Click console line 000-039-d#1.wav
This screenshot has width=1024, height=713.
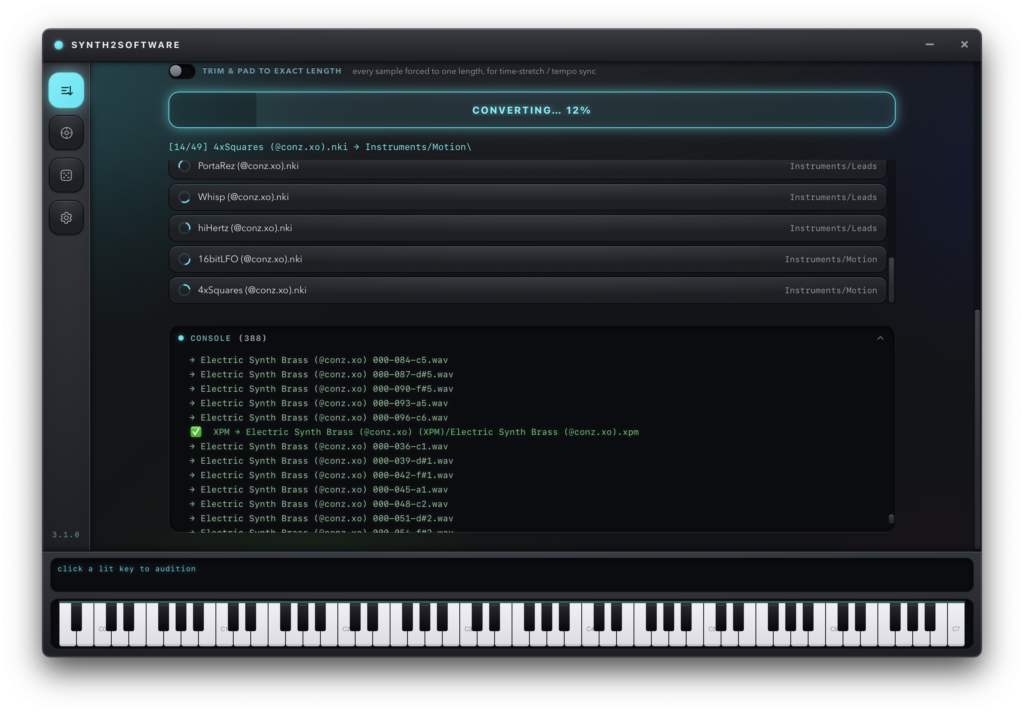click(x=321, y=460)
